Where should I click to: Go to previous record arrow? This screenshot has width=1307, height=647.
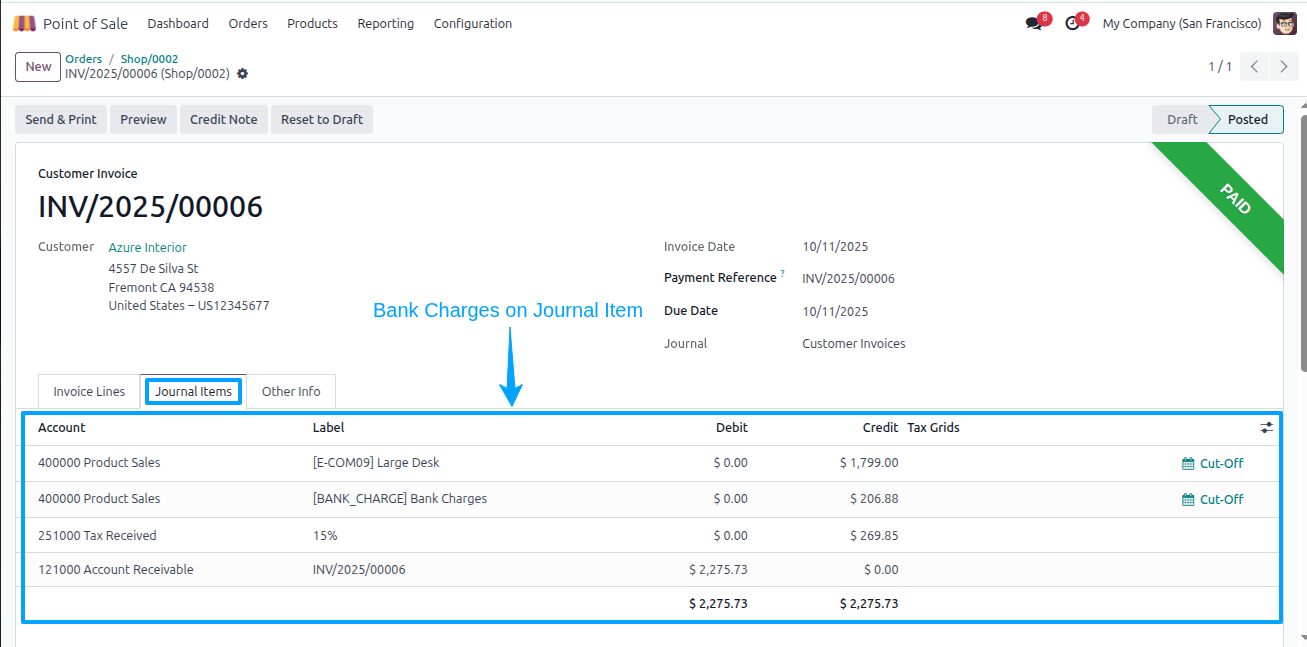pos(1255,67)
